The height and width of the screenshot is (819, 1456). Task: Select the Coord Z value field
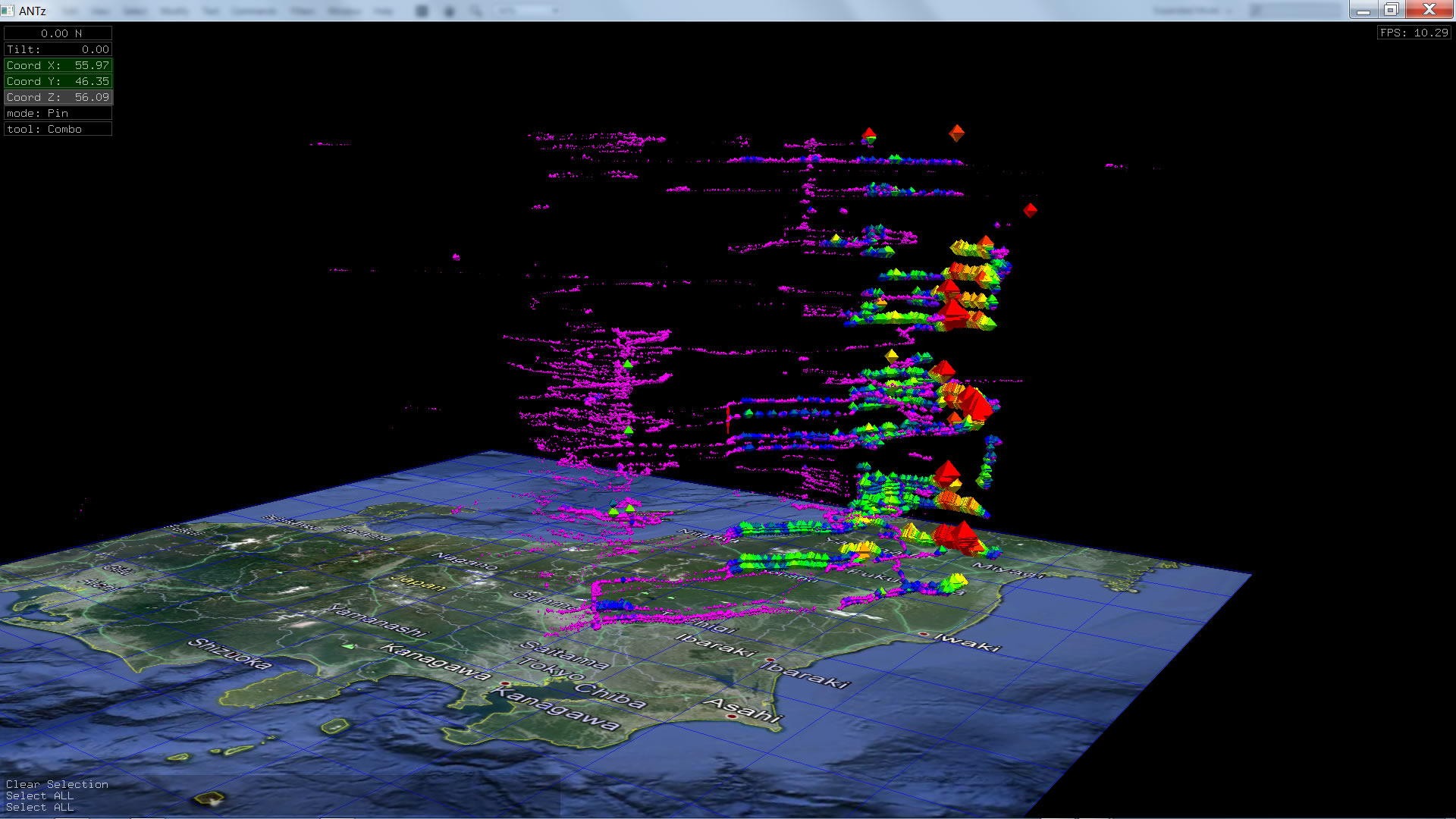pos(58,97)
